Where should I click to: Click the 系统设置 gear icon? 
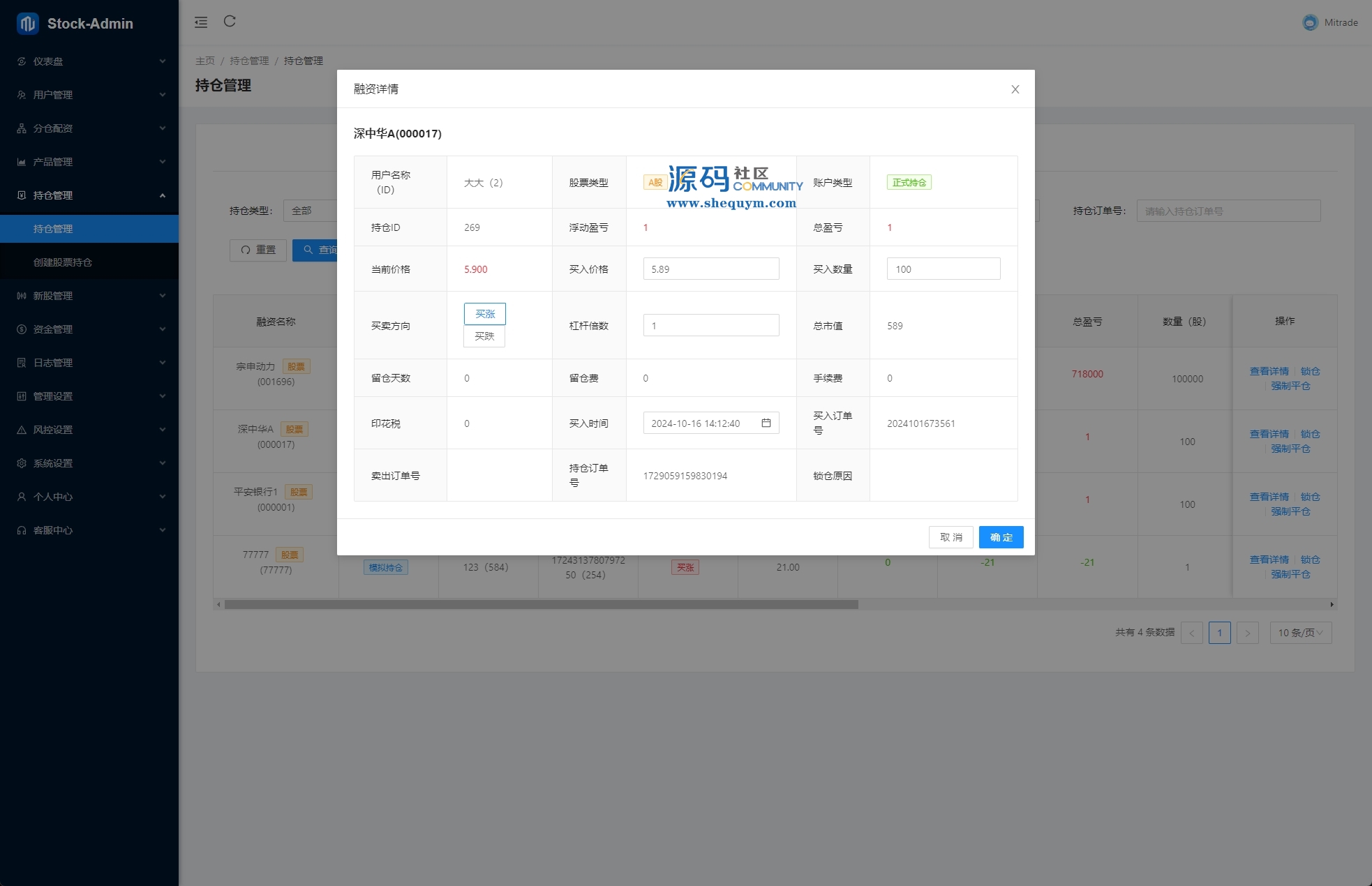click(x=22, y=463)
